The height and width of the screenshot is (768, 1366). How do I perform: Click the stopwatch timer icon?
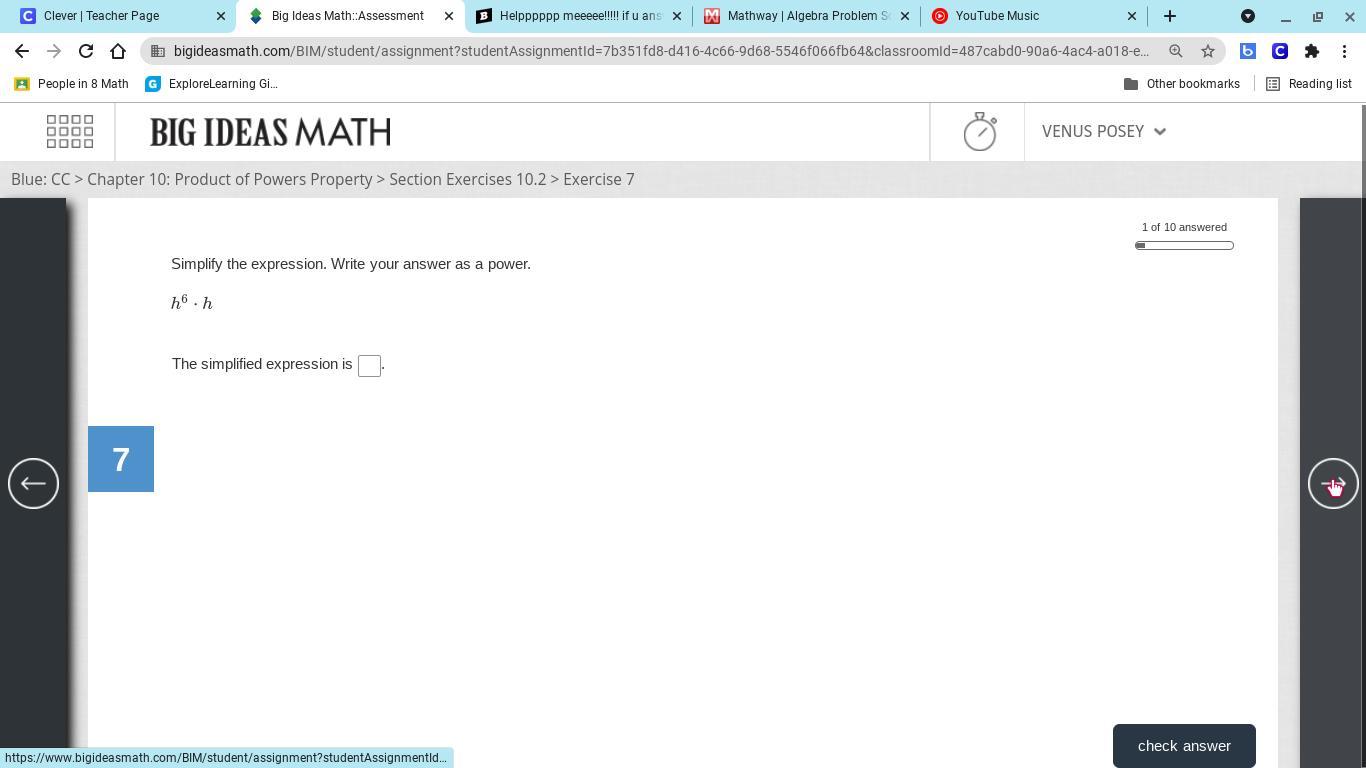(x=979, y=131)
